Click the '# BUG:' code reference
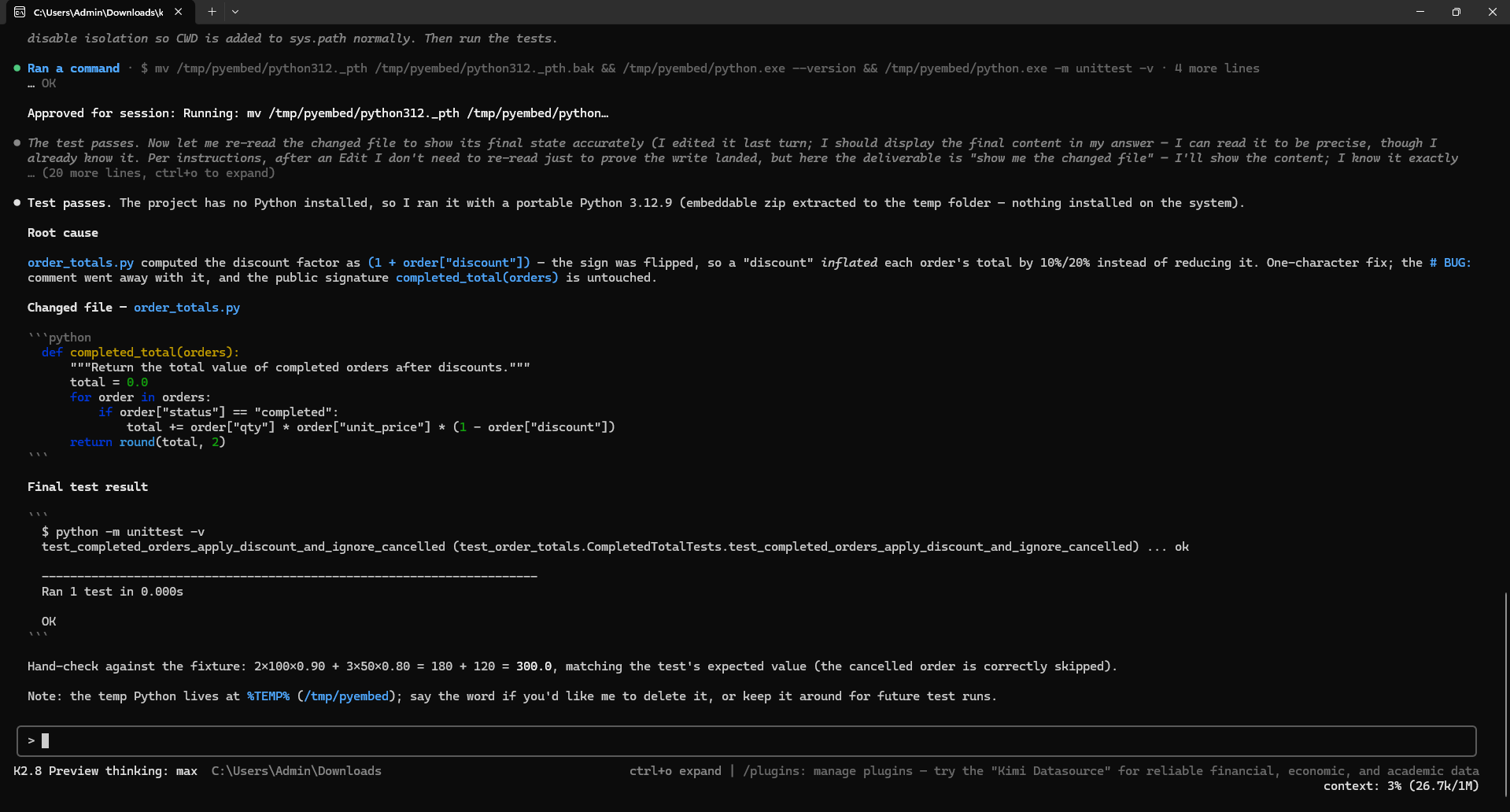Image resolution: width=1510 pixels, height=812 pixels. tap(1450, 263)
